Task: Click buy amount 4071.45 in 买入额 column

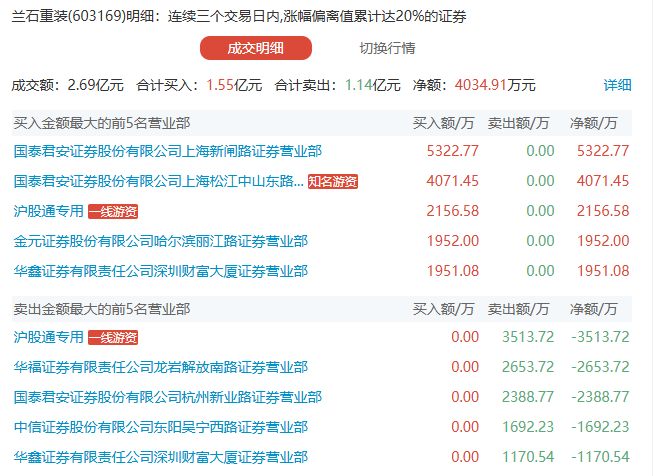Action: 453,181
